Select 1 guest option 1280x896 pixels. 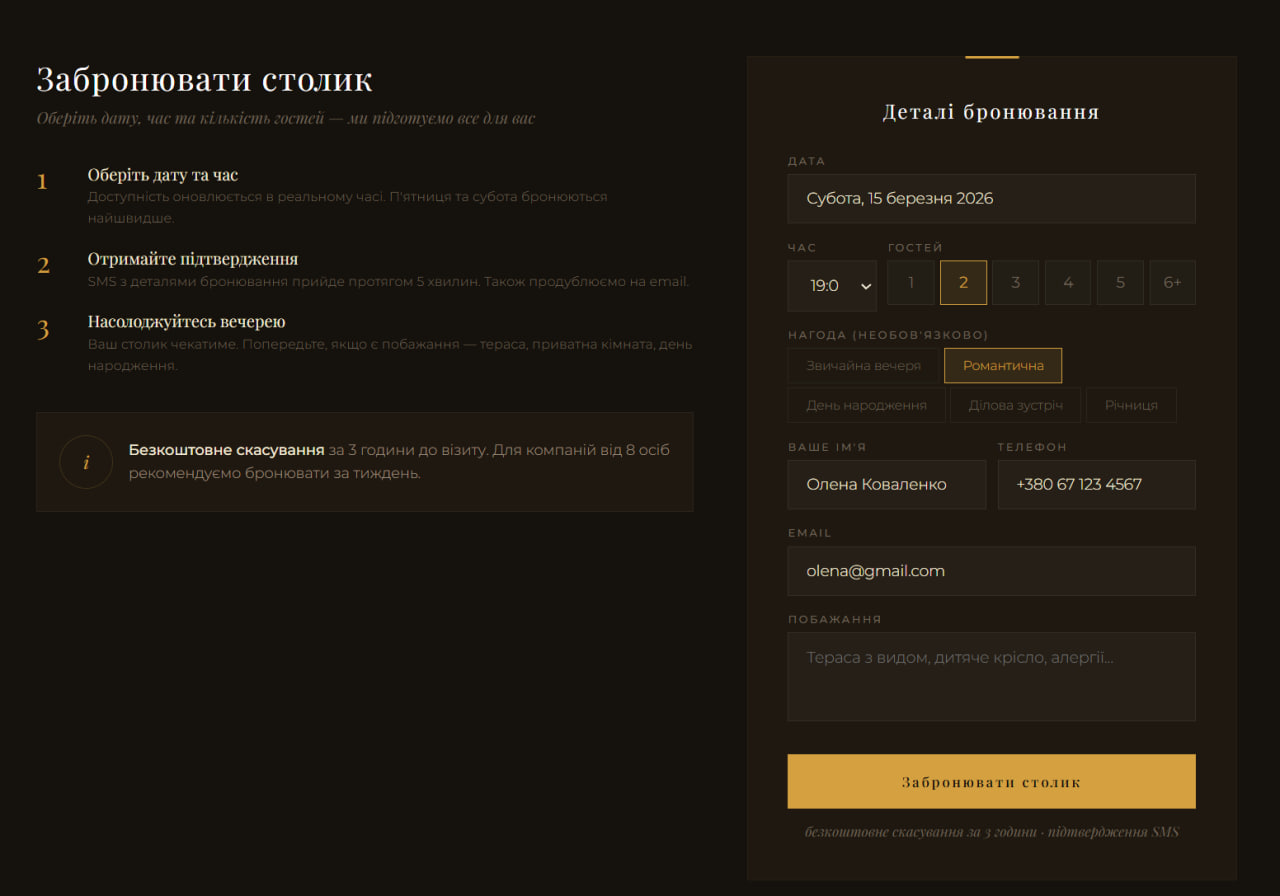tap(911, 283)
